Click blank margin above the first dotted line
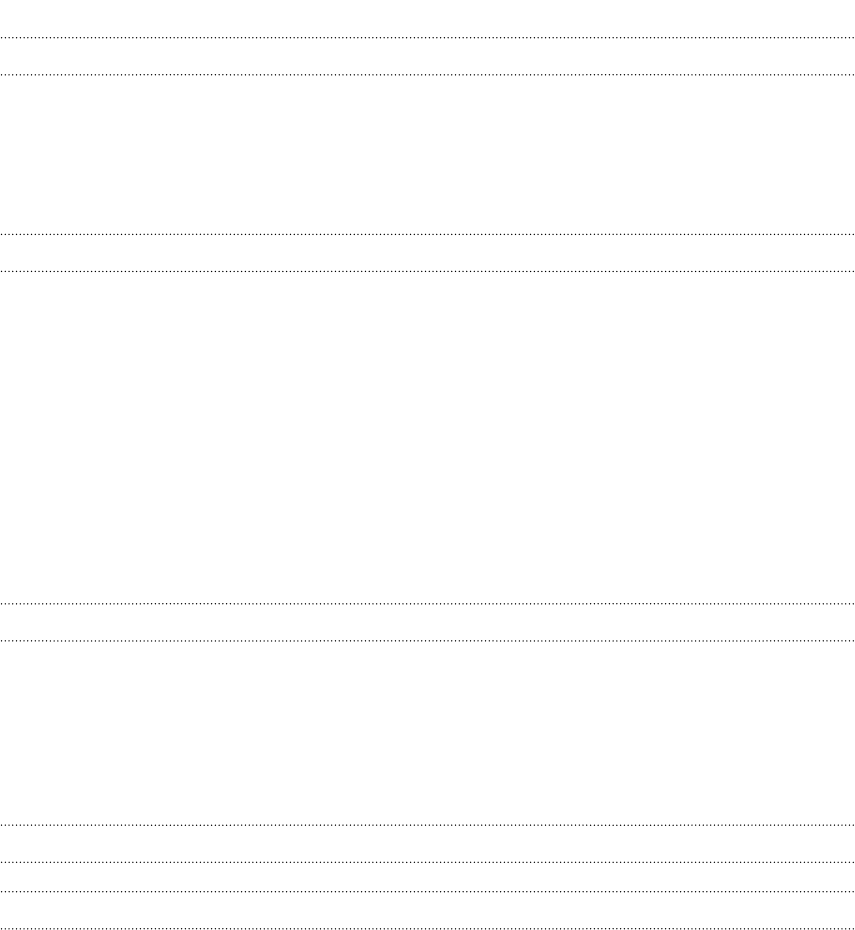This screenshot has width=855, height=930. tap(427, 18)
